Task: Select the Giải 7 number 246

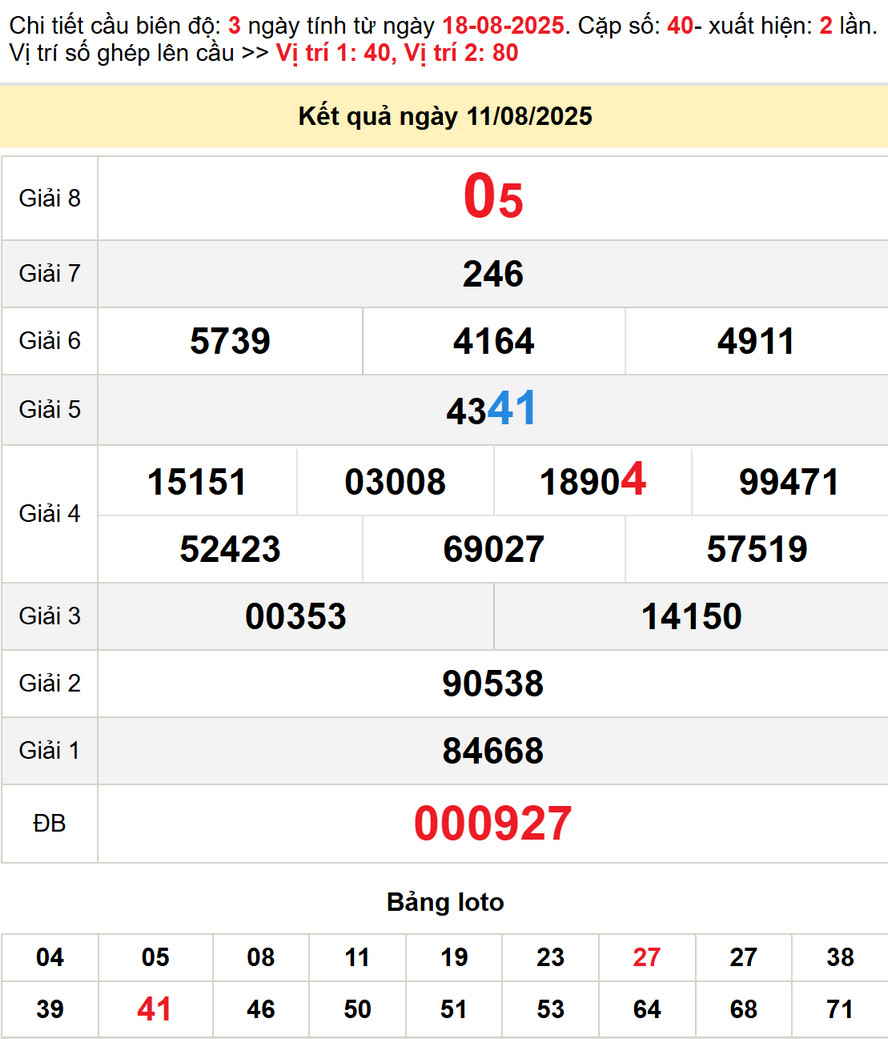Action: click(x=493, y=274)
